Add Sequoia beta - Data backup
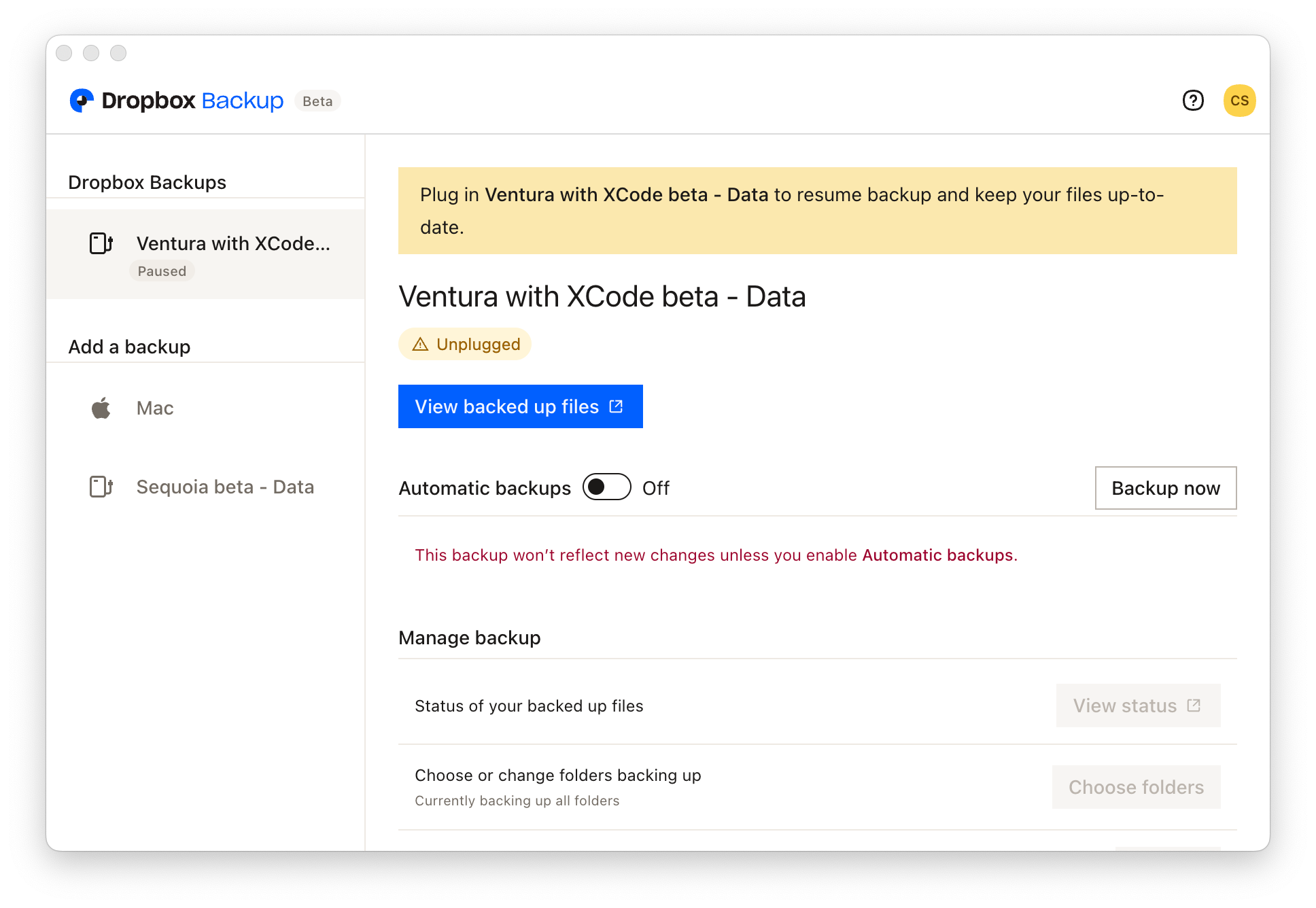 pyautogui.click(x=225, y=487)
